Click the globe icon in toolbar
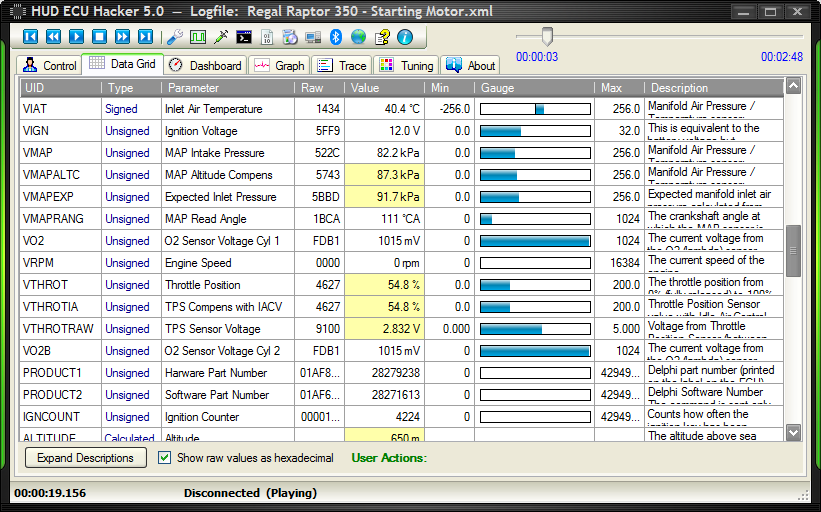This screenshot has height=512, width=821. point(358,37)
